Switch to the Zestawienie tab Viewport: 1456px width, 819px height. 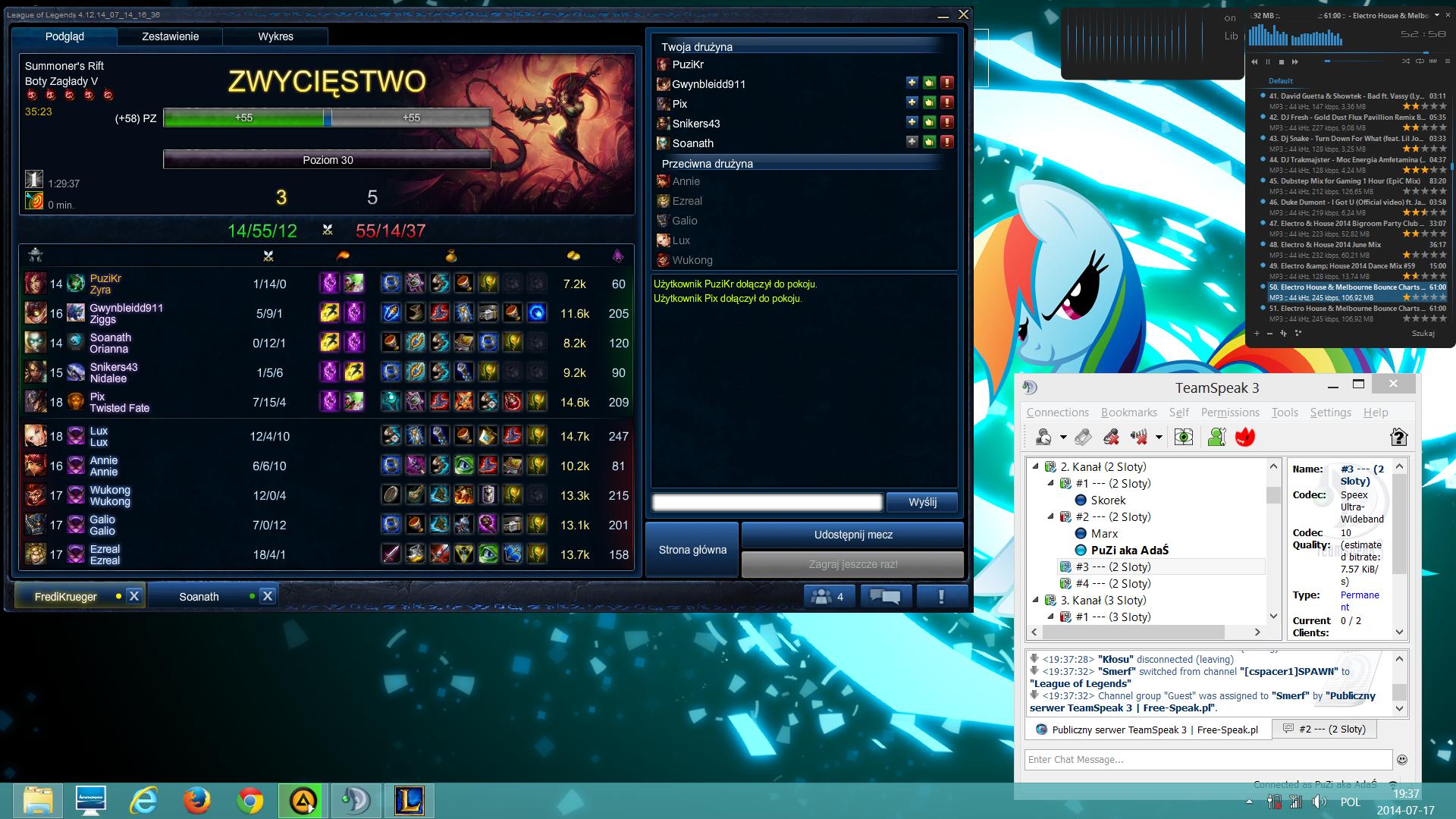tap(170, 36)
